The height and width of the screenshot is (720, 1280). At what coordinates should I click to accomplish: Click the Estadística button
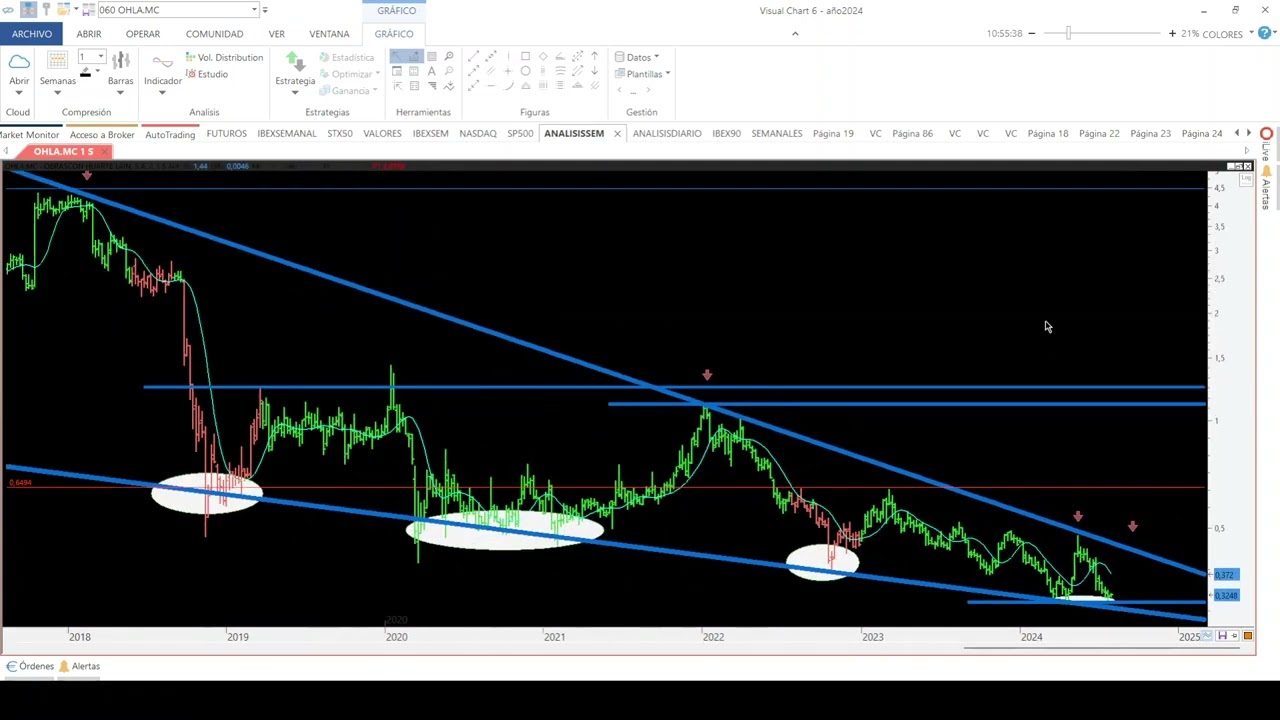tap(346, 58)
